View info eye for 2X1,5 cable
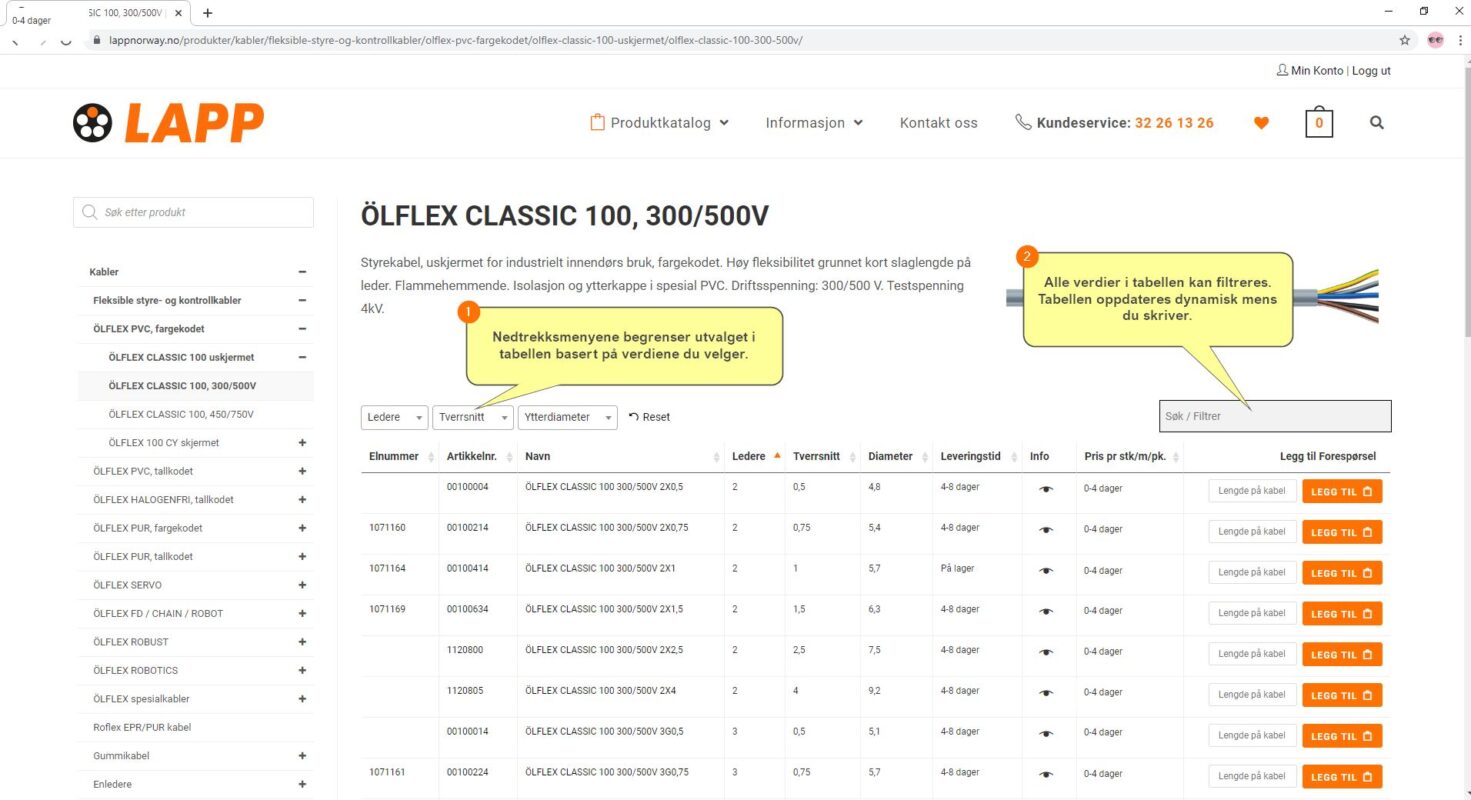Screen dimensions: 1471x800 pos(1046,611)
